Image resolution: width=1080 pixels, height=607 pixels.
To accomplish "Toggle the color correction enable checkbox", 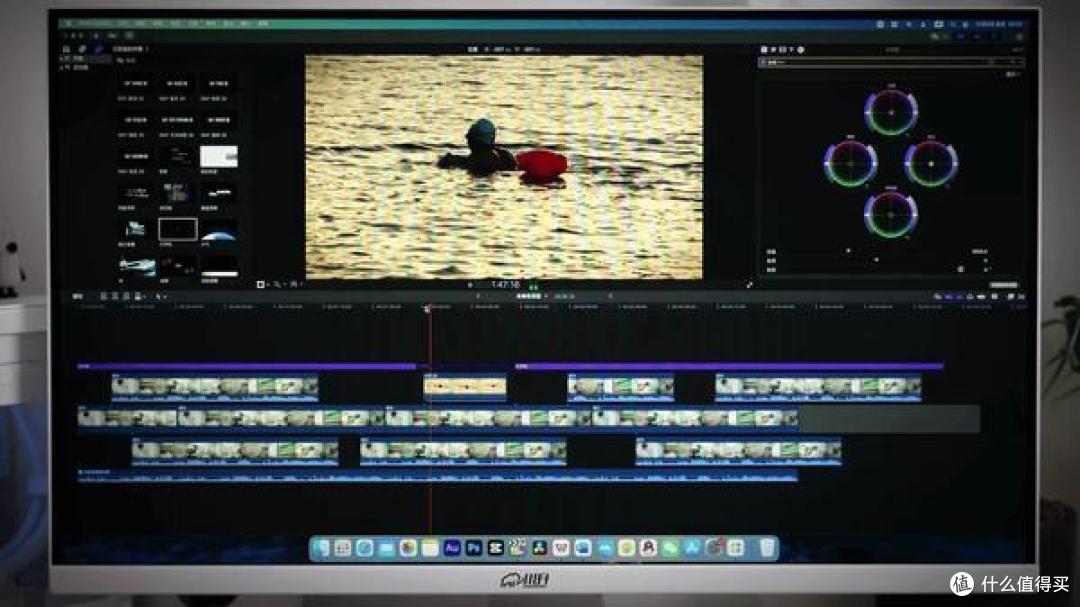I will [763, 63].
